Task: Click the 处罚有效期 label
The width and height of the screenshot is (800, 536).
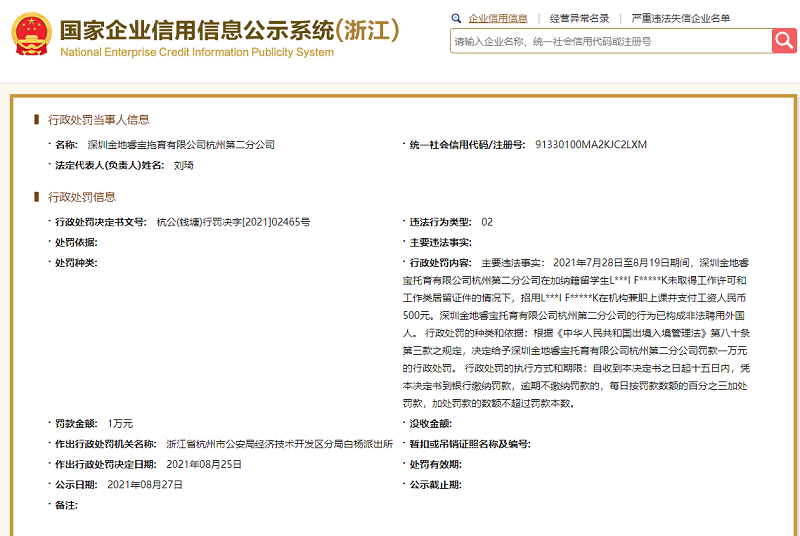Action: coord(435,464)
